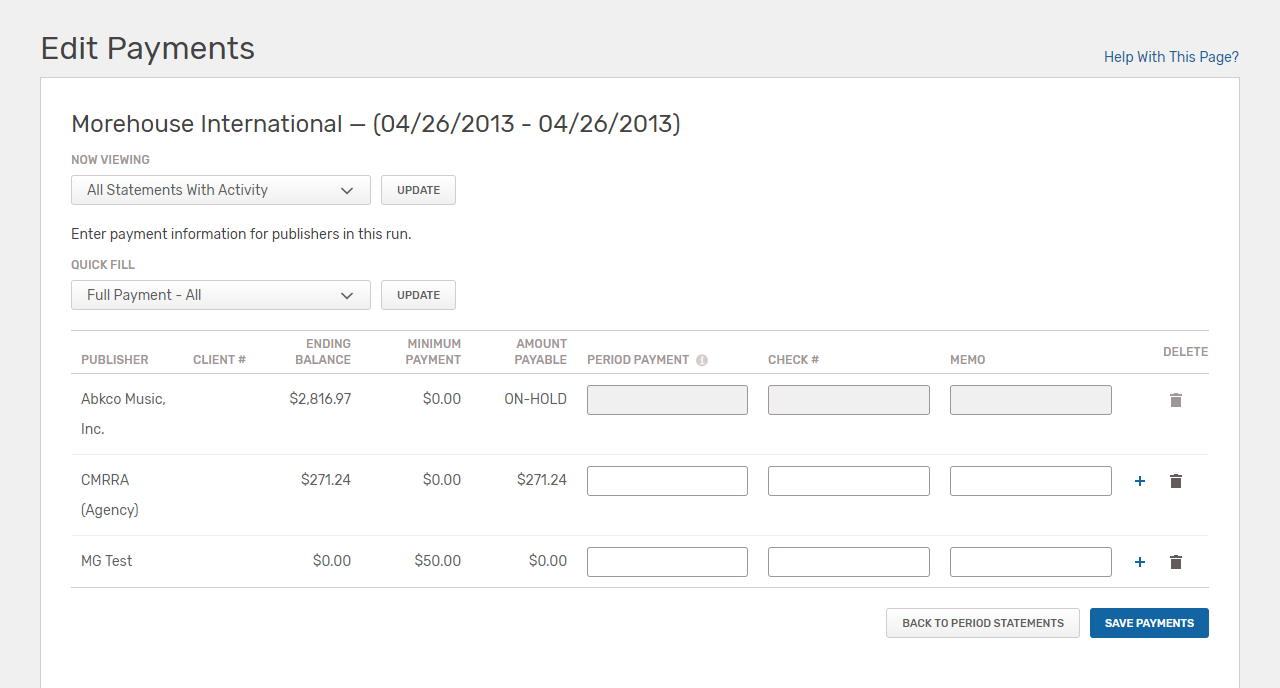Screen dimensions: 1280x688
Task: Open Help With This Page link
Action: 1171,57
